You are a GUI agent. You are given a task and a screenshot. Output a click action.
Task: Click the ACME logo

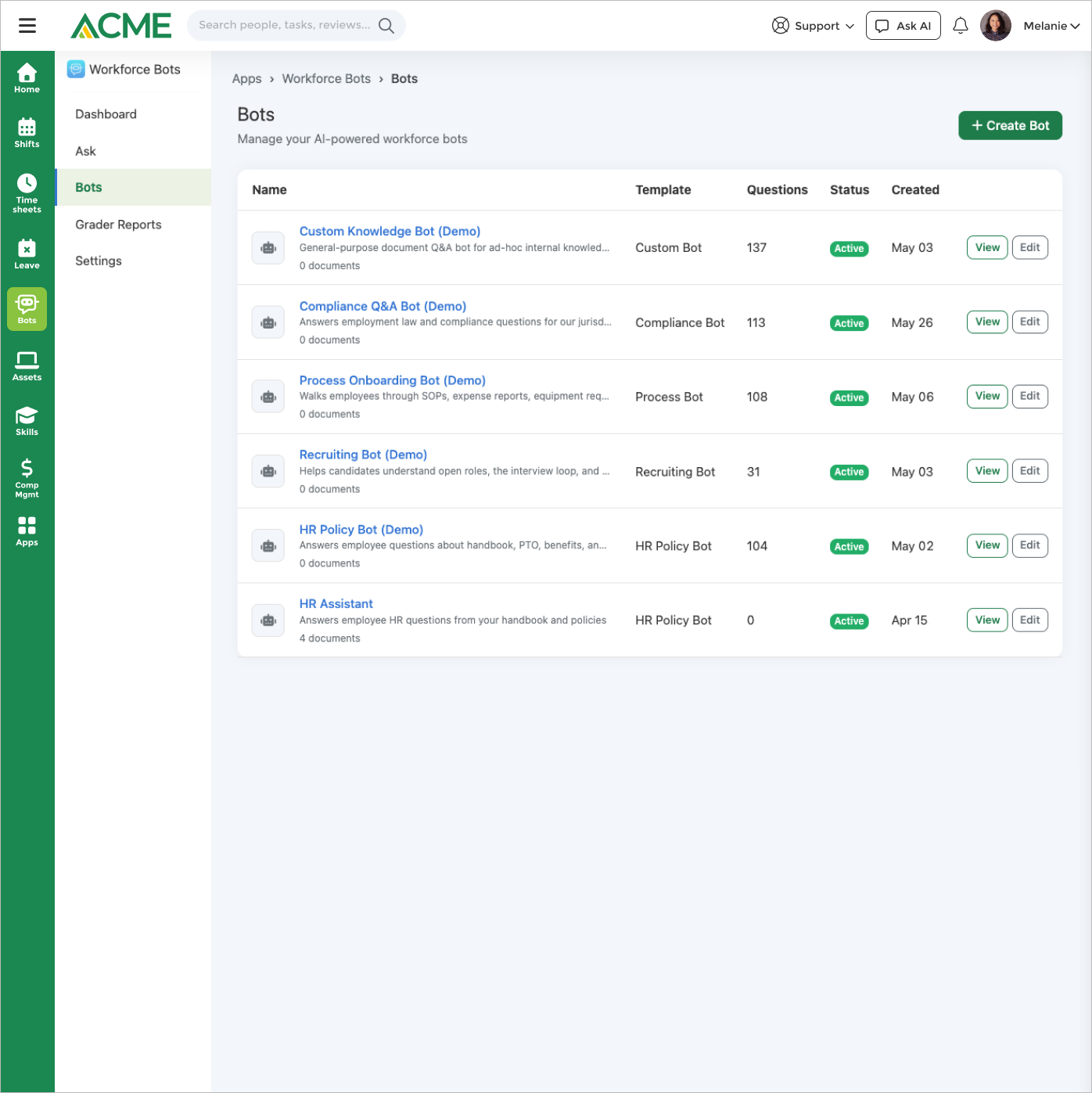click(x=121, y=26)
